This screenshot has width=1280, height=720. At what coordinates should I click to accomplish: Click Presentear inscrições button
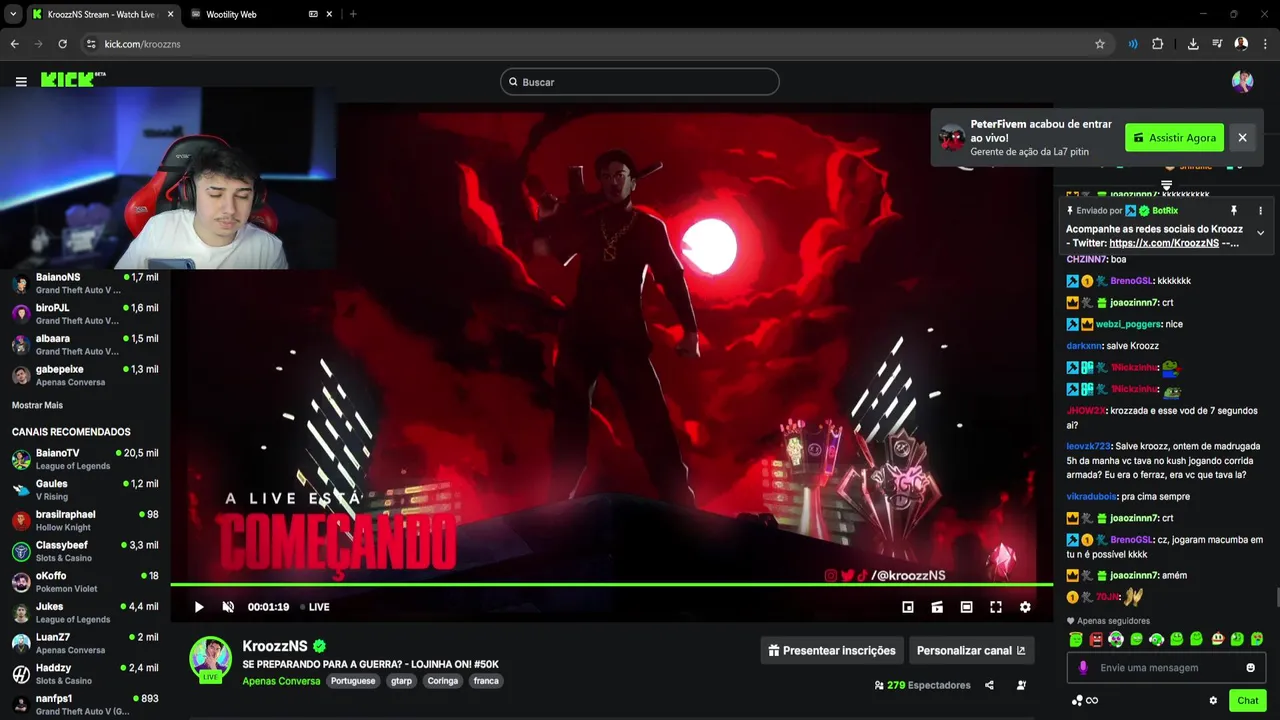click(x=832, y=650)
